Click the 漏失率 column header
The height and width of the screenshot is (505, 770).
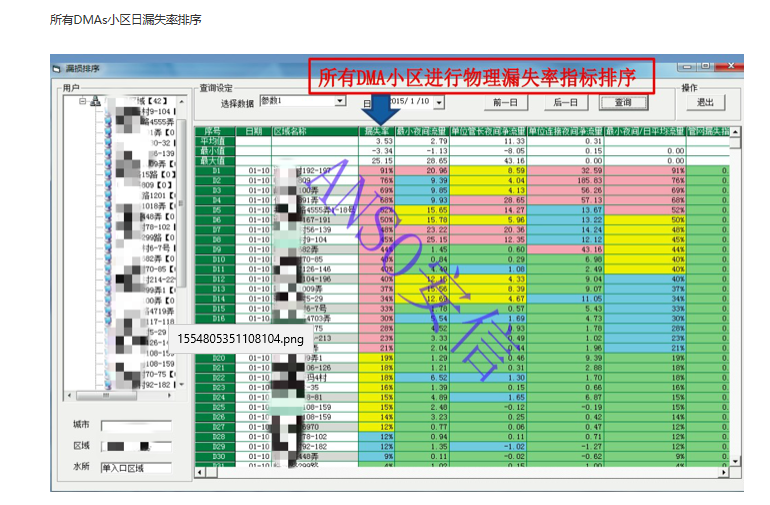(x=377, y=131)
